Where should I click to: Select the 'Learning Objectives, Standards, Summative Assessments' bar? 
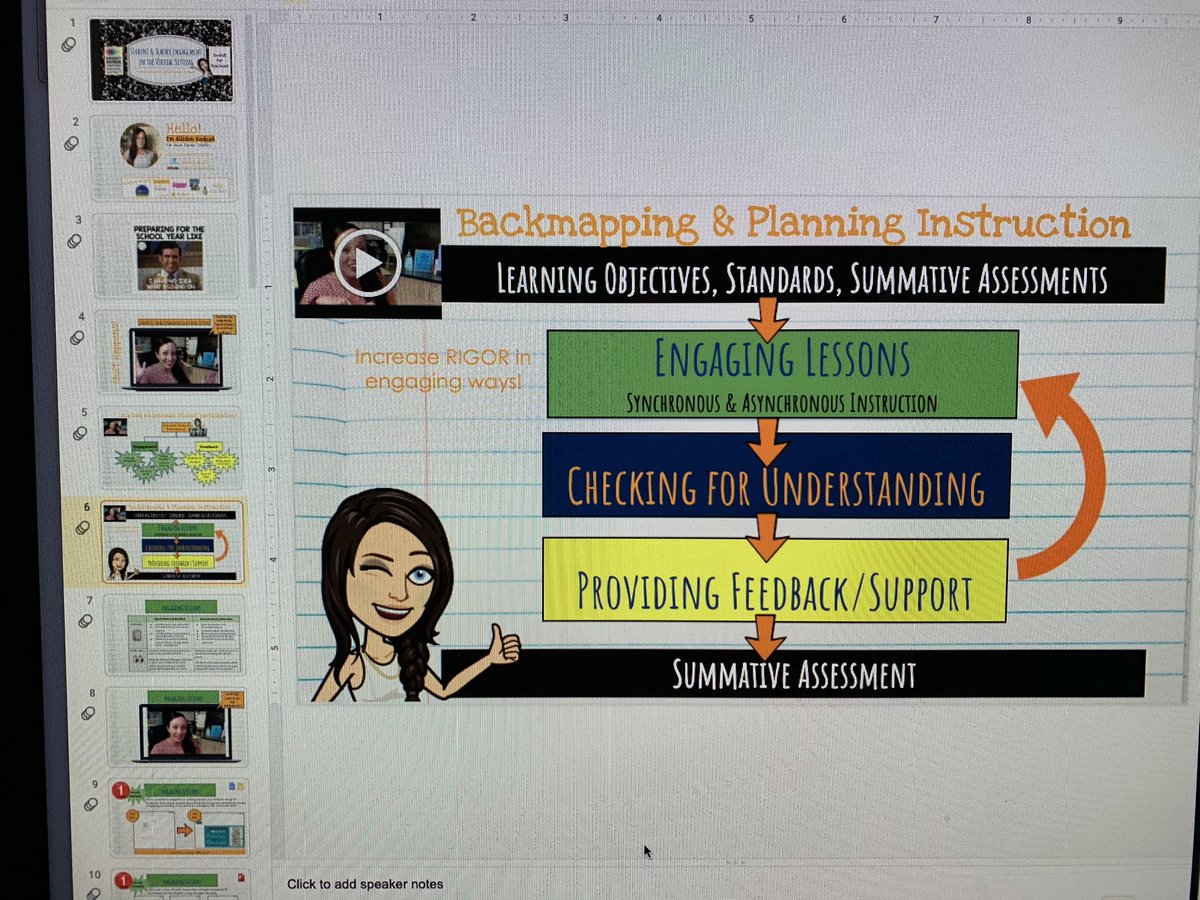(803, 276)
